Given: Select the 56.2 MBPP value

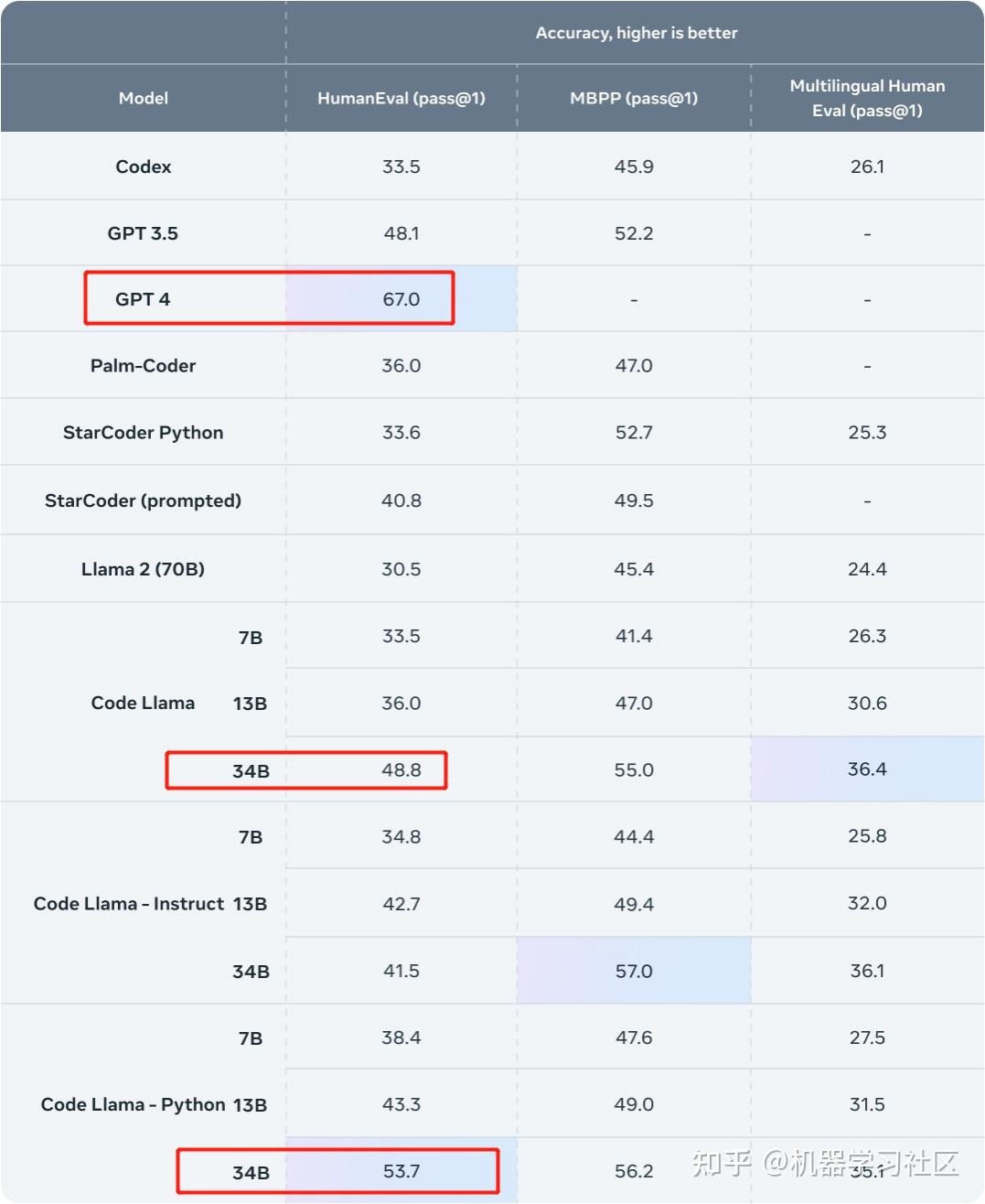Looking at the screenshot, I should point(634,1171).
